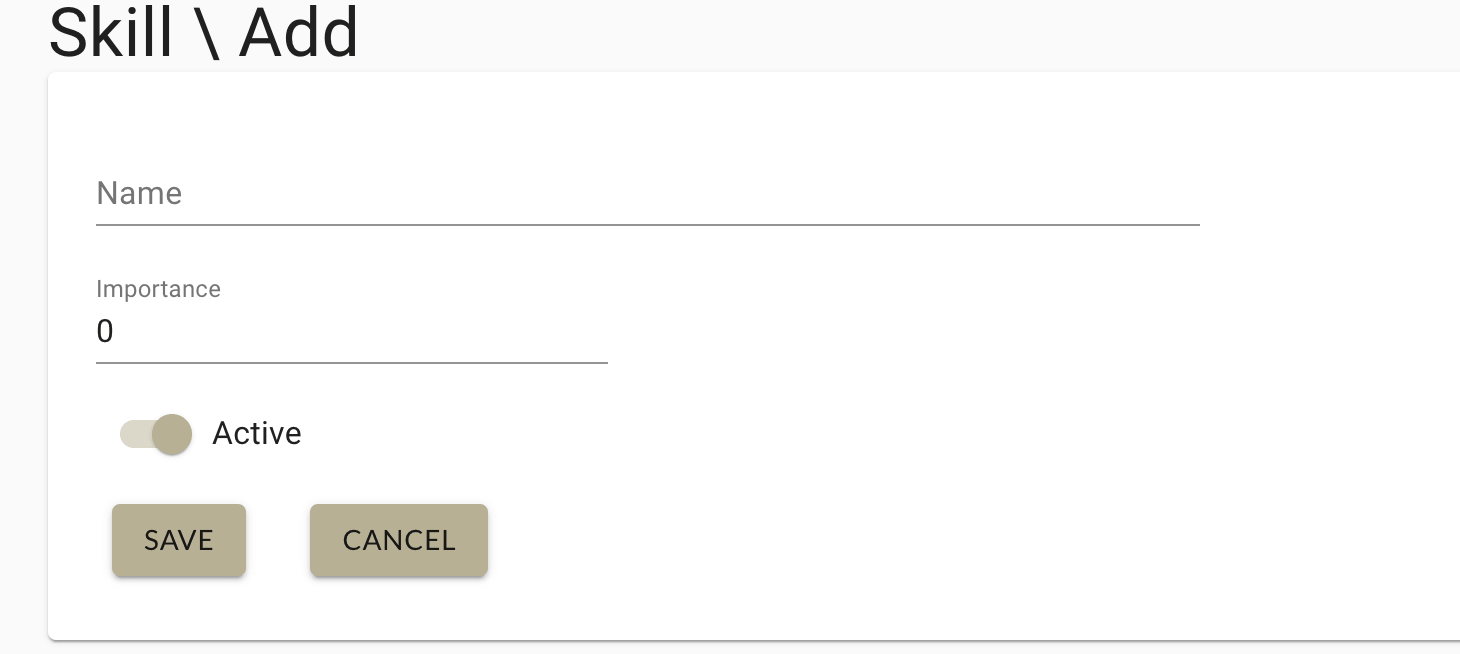Click the Skill \ Add page heading
This screenshot has height=654, width=1460.
coord(203,31)
